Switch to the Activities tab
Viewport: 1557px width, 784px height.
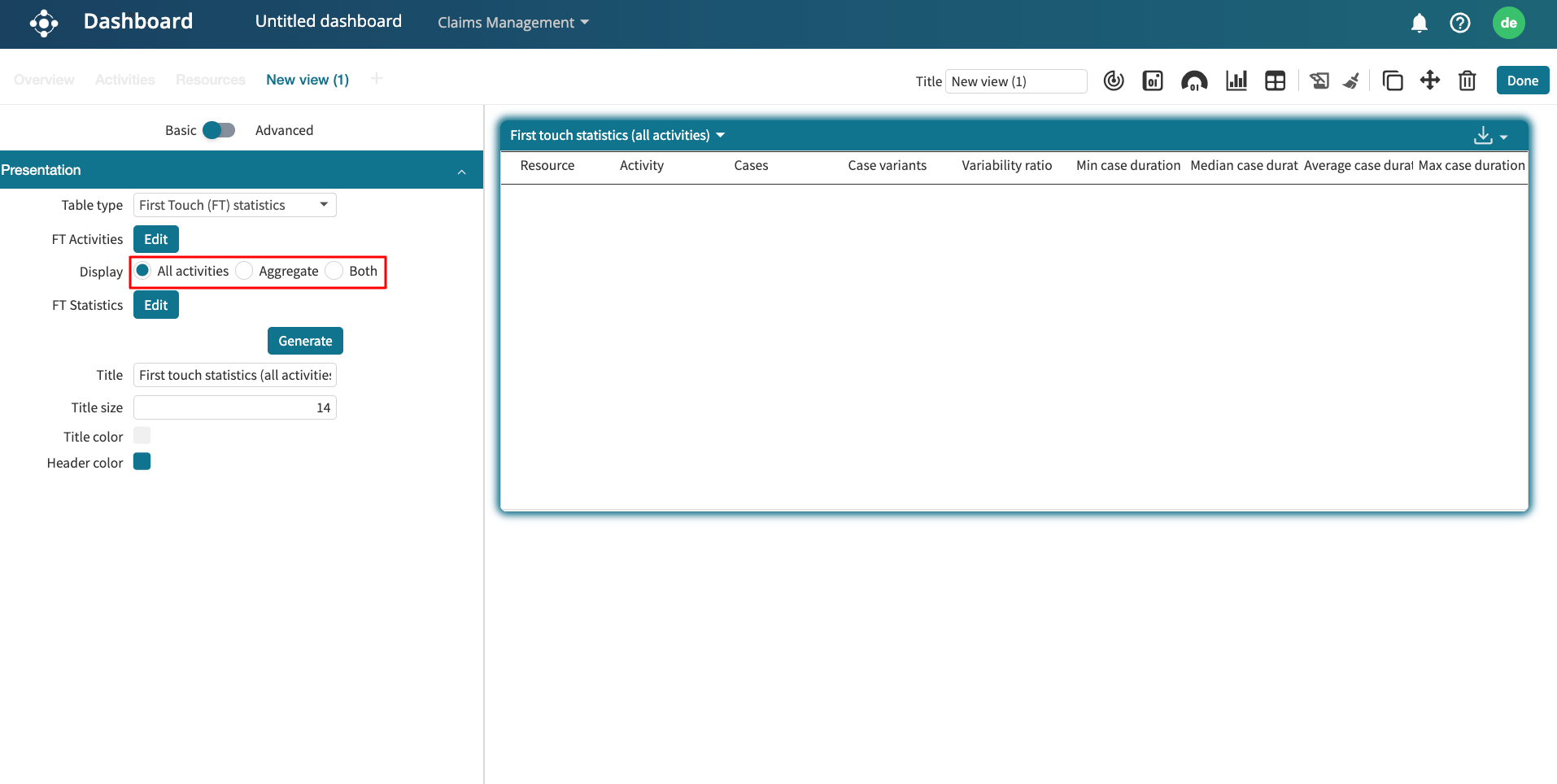[124, 80]
